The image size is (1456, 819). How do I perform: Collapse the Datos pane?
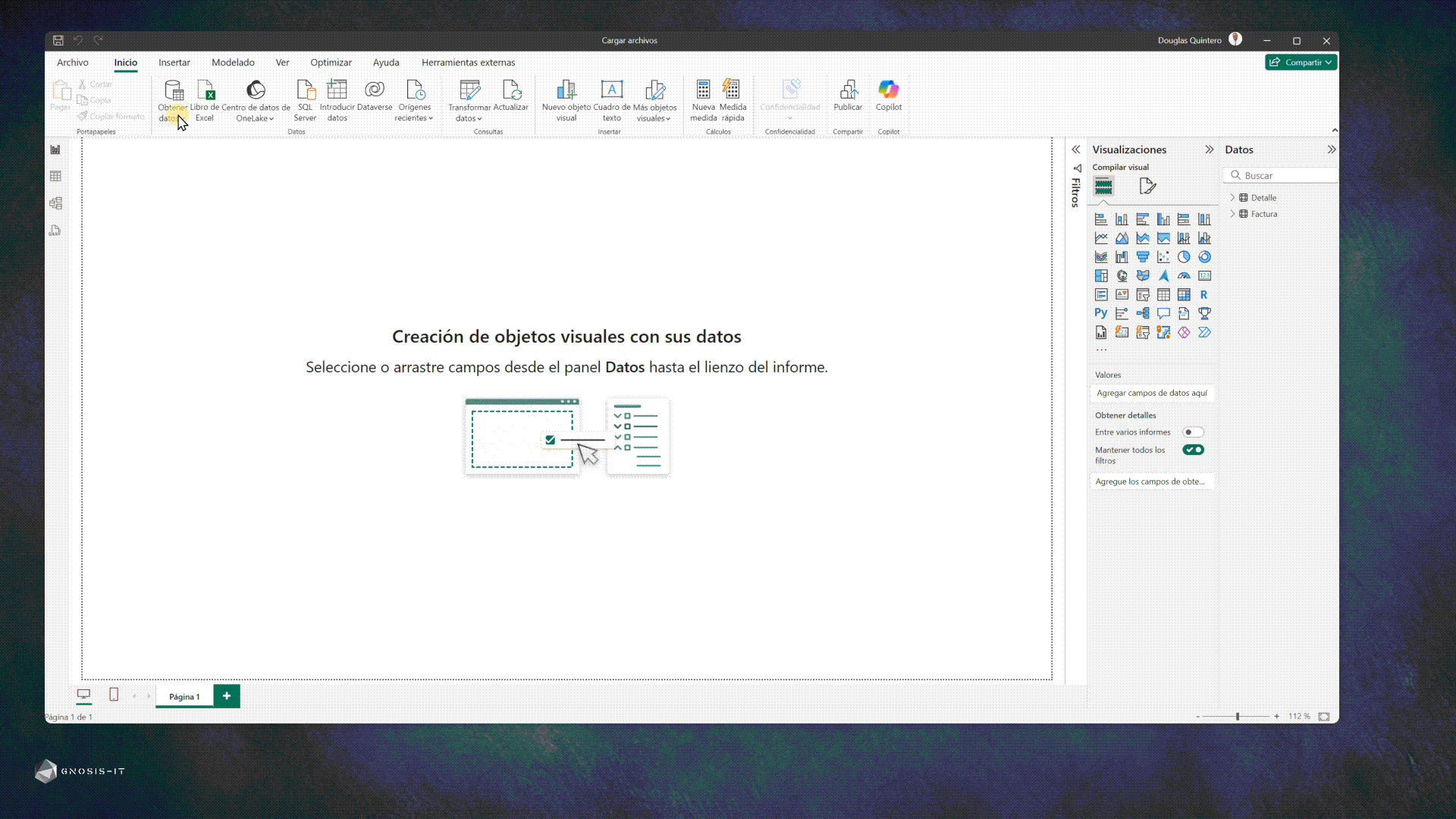[x=1332, y=149]
